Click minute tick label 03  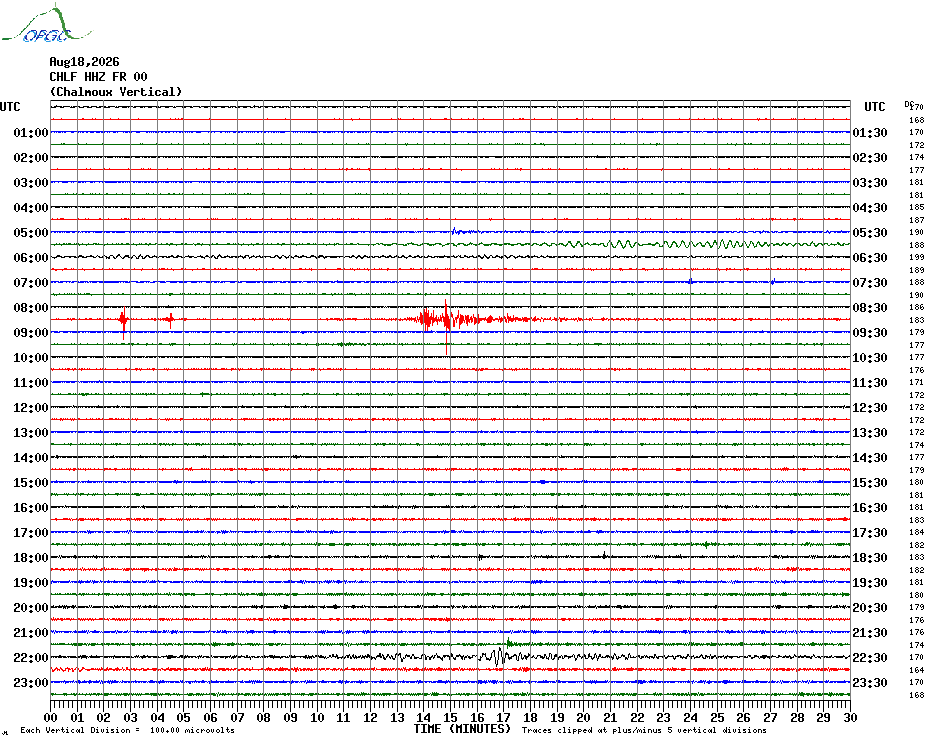pos(130,718)
